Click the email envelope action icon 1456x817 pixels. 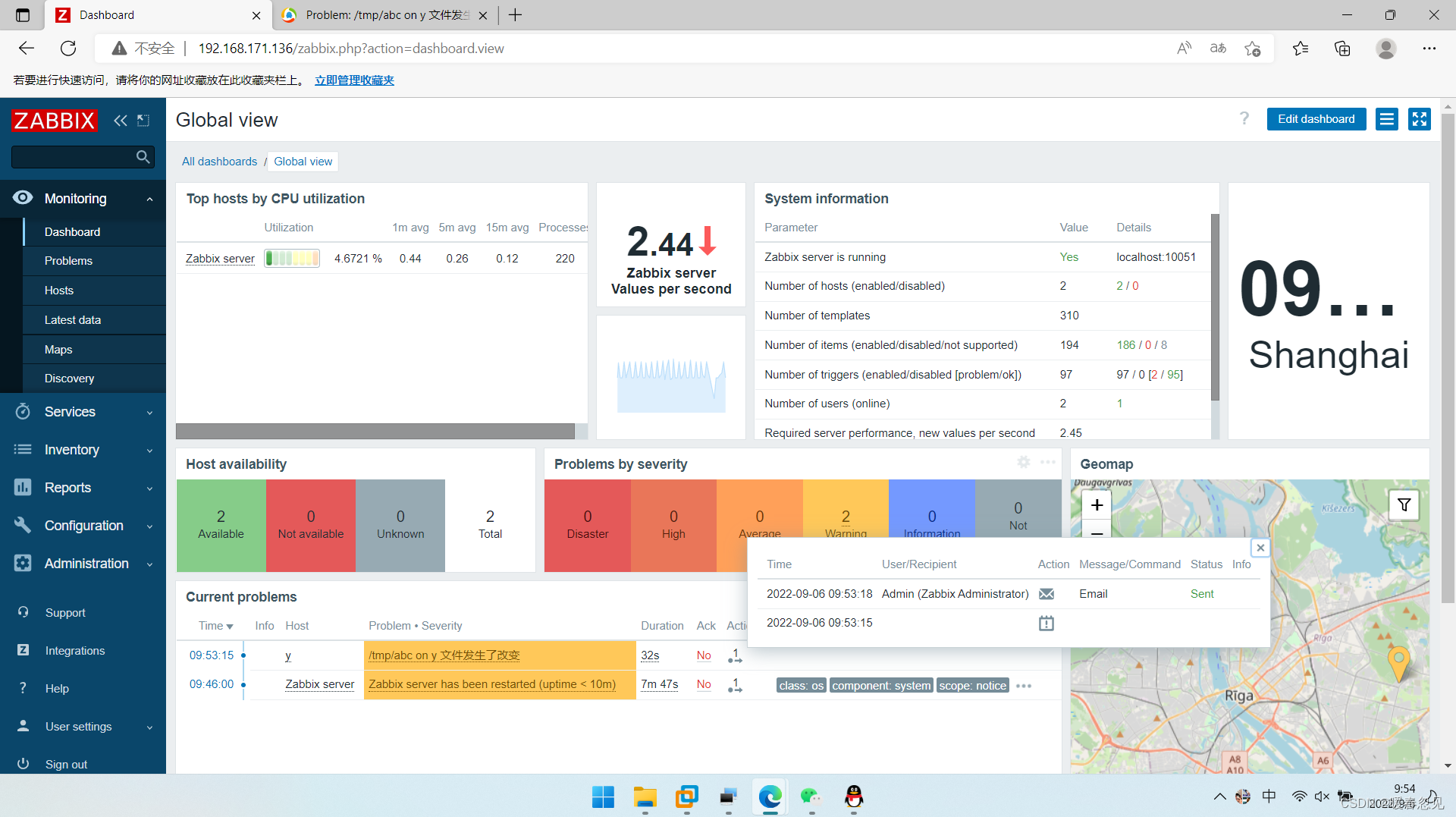coord(1046,594)
